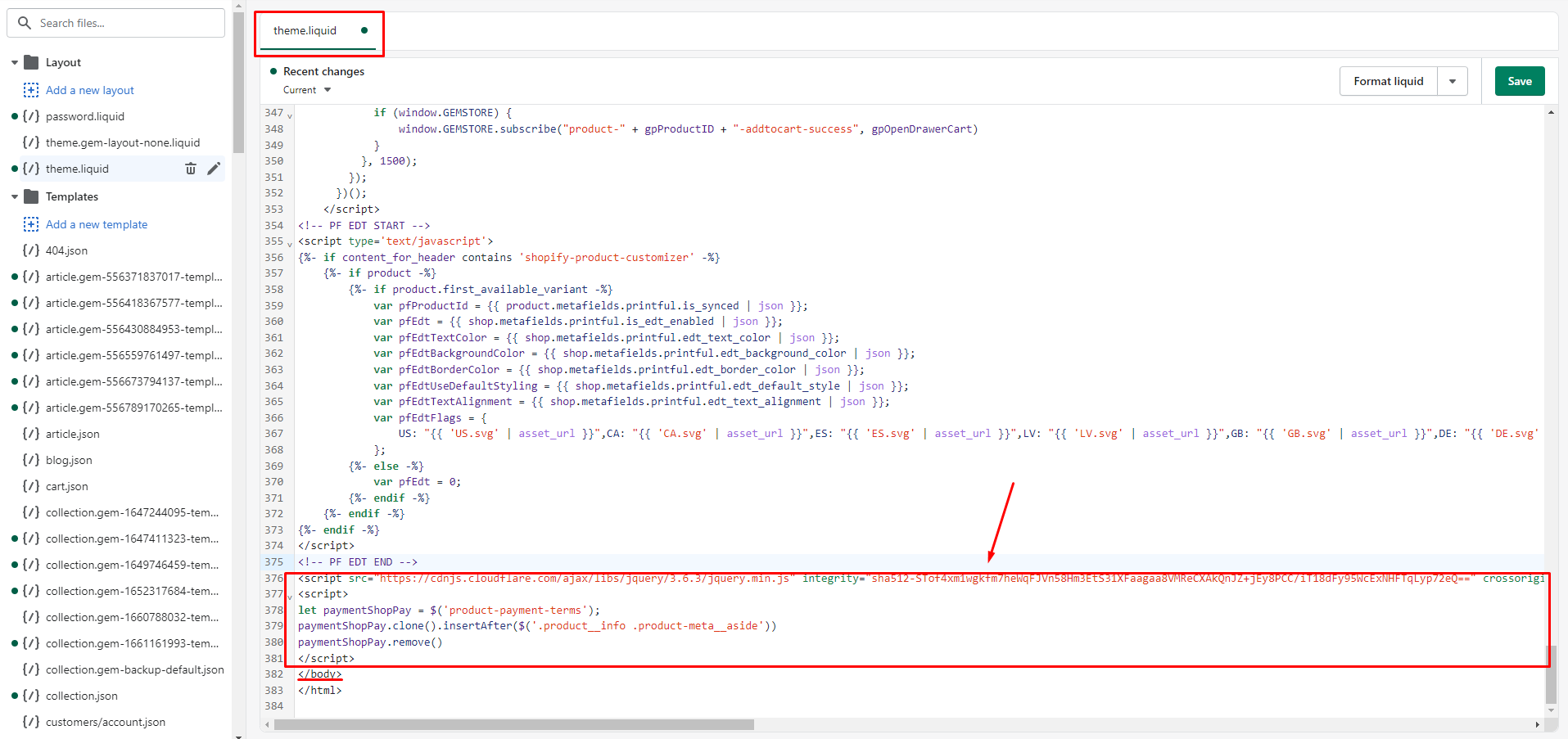Viewport: 1568px width, 739px height.
Task: Open password.liquid in the file tree
Action: pos(85,116)
